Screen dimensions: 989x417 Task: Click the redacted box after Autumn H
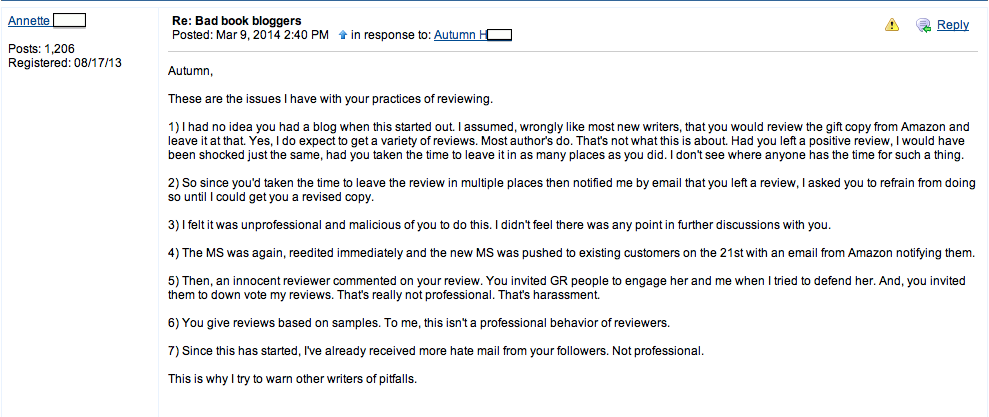tap(500, 35)
